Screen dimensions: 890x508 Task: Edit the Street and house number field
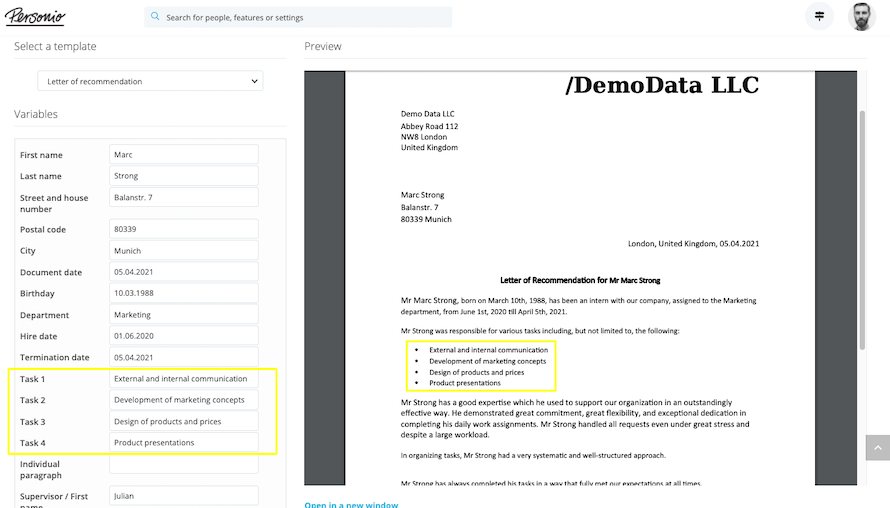(x=183, y=198)
